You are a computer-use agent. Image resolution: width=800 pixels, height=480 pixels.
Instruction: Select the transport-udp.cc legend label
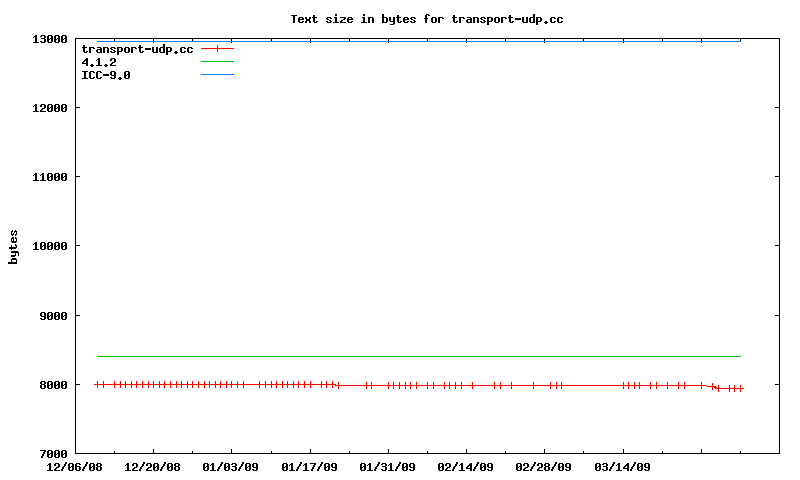tap(137, 49)
